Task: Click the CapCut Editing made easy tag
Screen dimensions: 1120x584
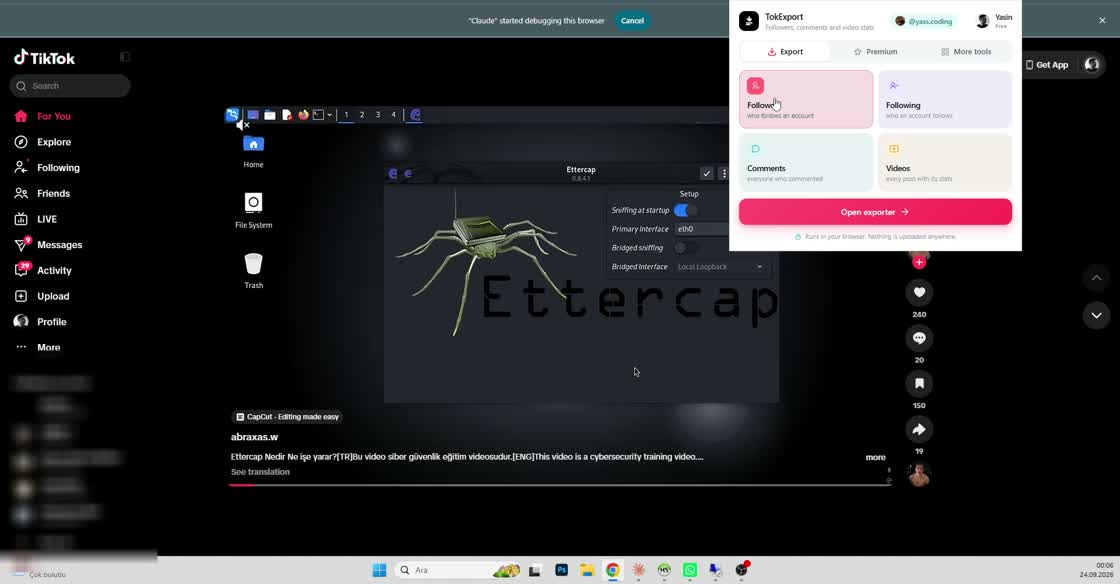Action: (287, 417)
